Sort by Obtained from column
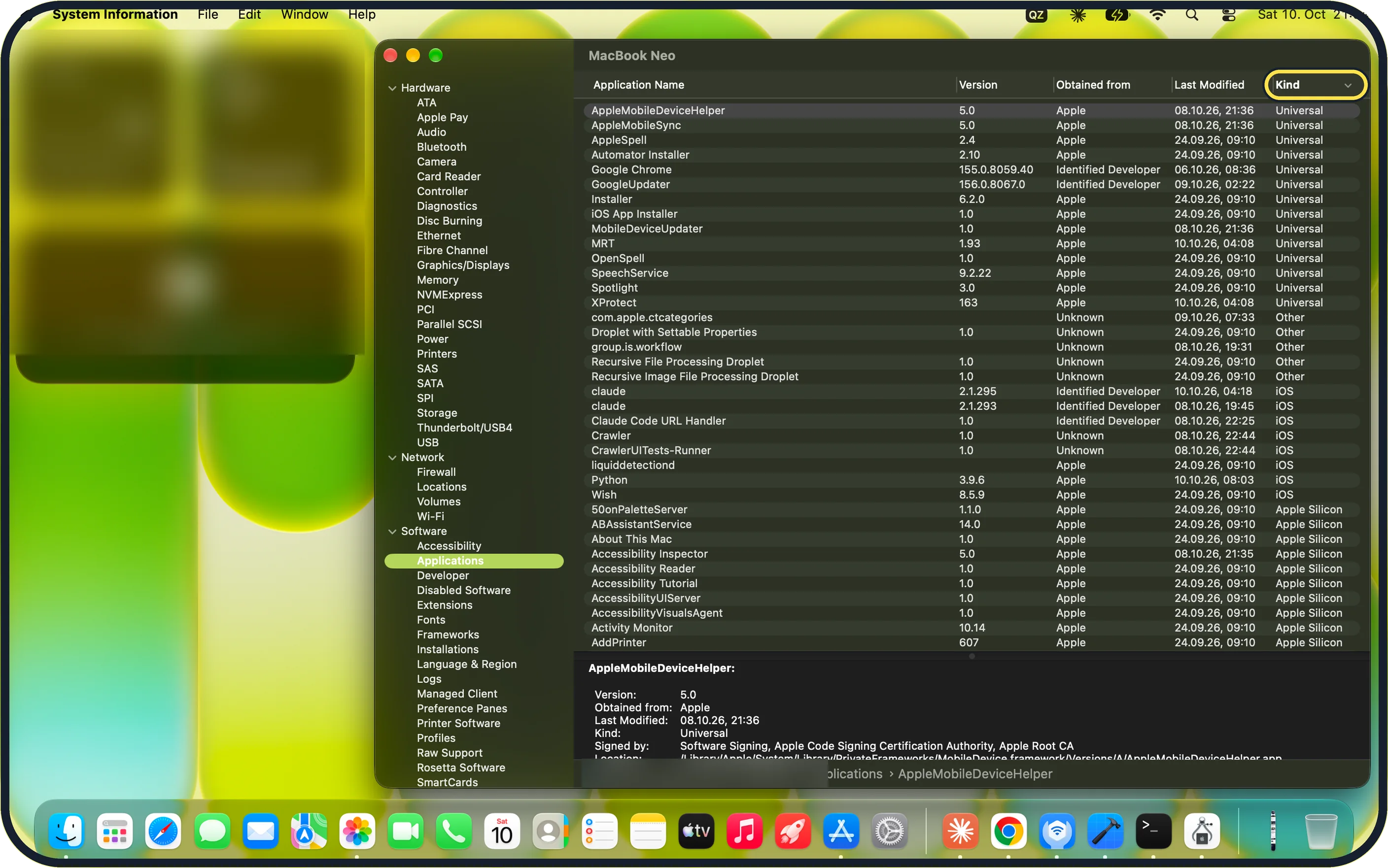The width and height of the screenshot is (1388, 868). [1112, 85]
